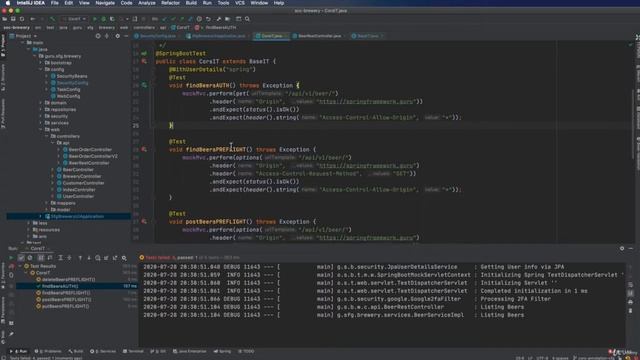The width and height of the screenshot is (640, 360).
Task: Collapse the Test Results root node
Action: coord(20,266)
